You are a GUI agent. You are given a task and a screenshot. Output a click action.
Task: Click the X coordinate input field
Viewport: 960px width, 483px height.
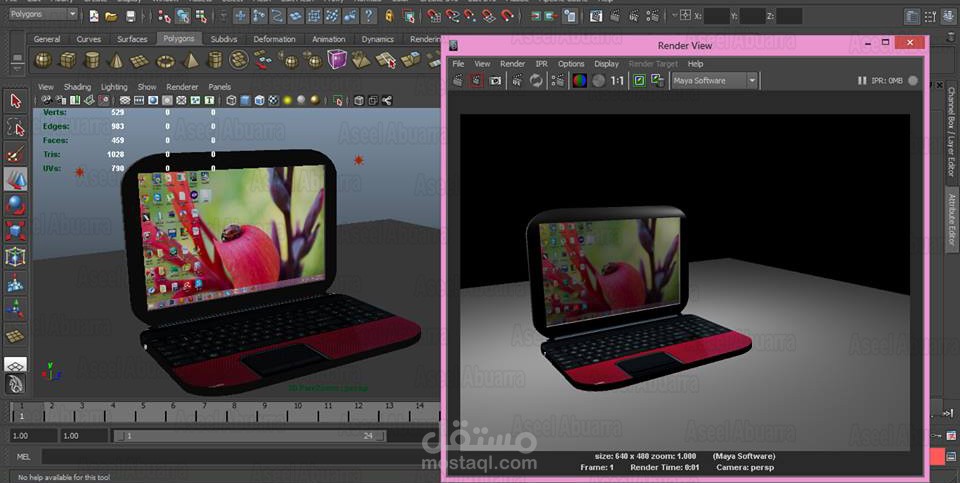(x=716, y=16)
